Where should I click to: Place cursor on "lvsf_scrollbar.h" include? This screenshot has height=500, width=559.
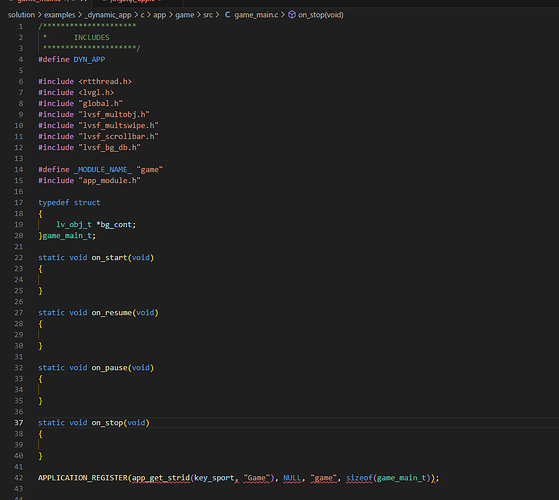pyautogui.click(x=118, y=136)
